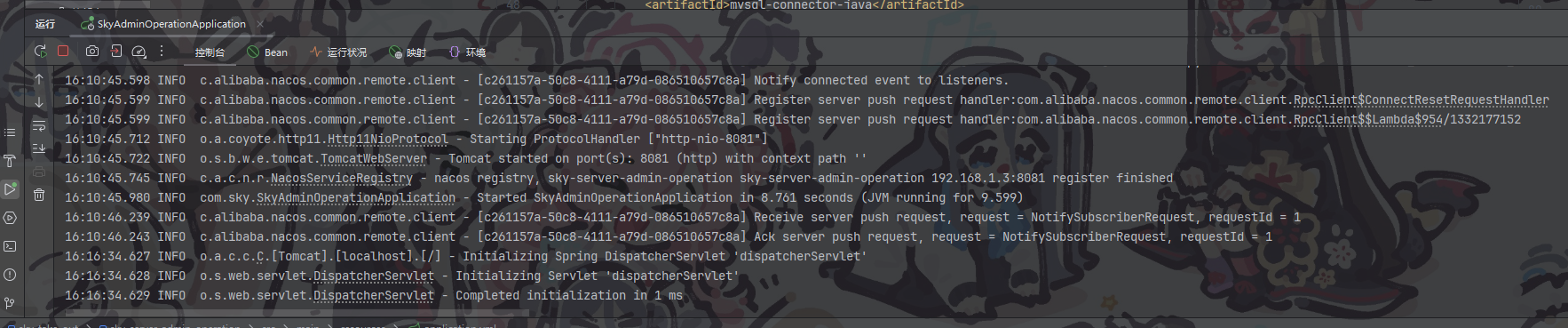Open the 运行状况 health tab

tap(338, 52)
